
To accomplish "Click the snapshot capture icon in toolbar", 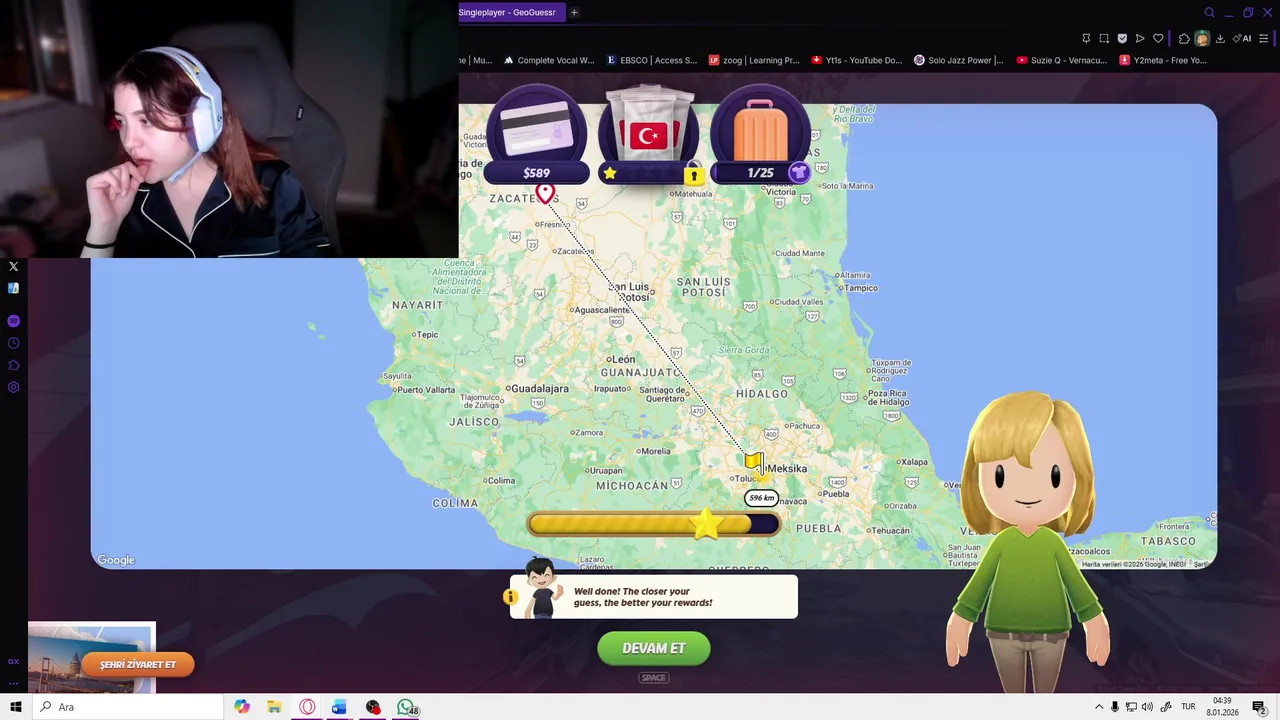I will tap(1104, 38).
